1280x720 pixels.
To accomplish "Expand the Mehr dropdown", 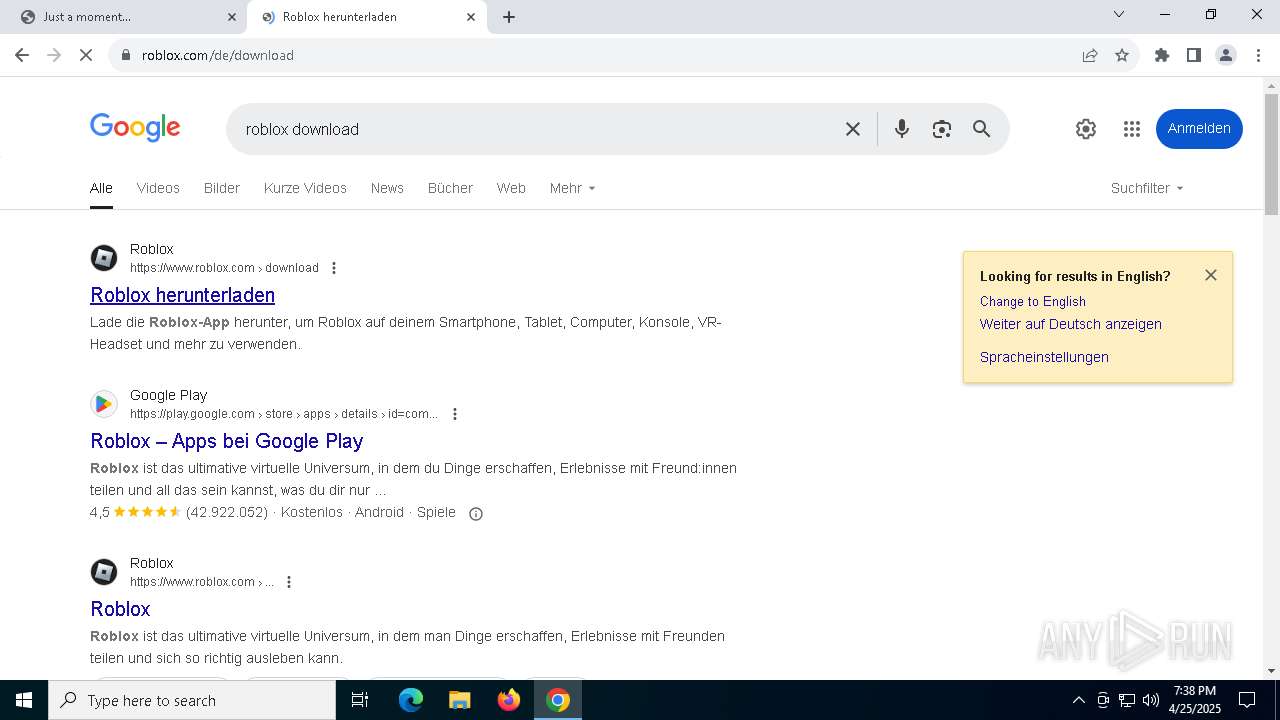I will (572, 188).
